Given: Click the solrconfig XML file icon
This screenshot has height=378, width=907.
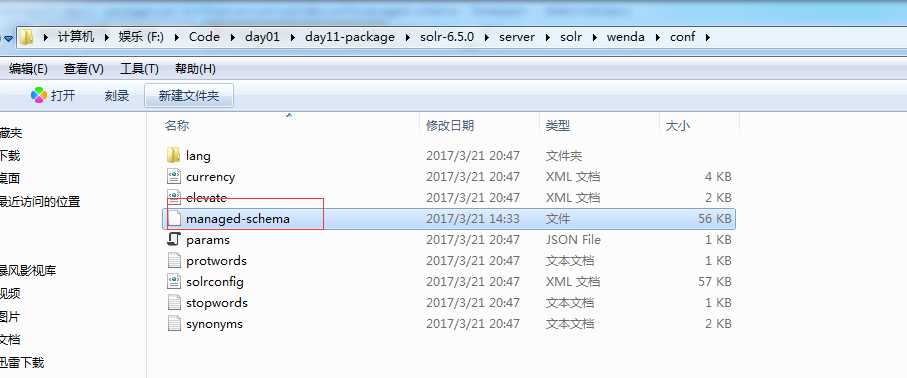Looking at the screenshot, I should pos(174,282).
